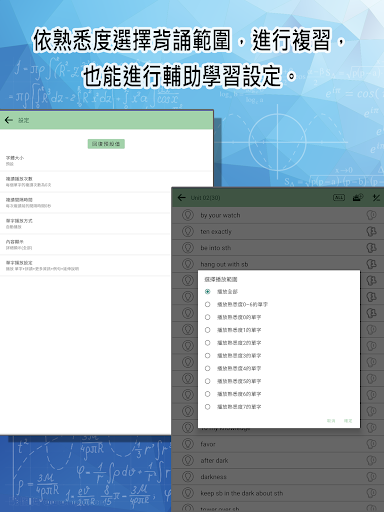Tap the icon between ALL and plus/minus
The image size is (384, 512).
[x=358, y=198]
